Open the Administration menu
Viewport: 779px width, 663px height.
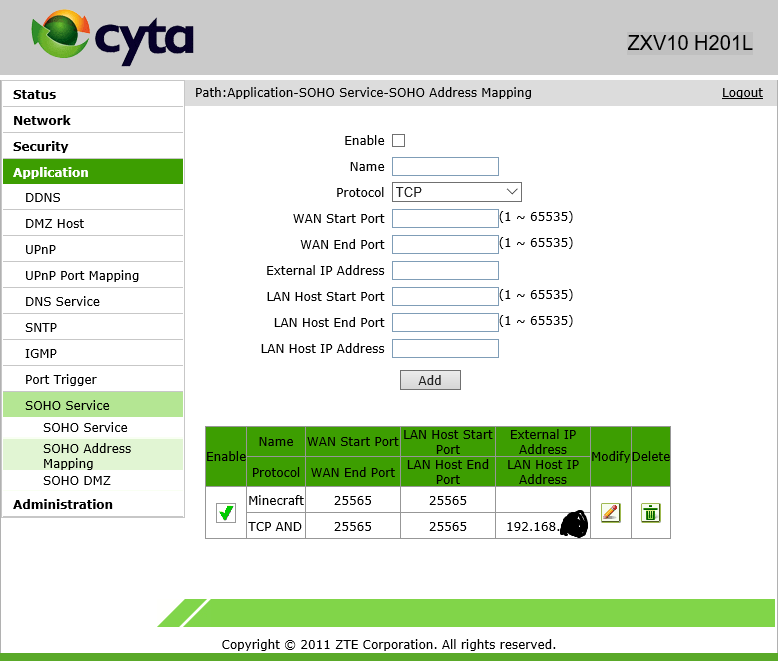click(93, 504)
